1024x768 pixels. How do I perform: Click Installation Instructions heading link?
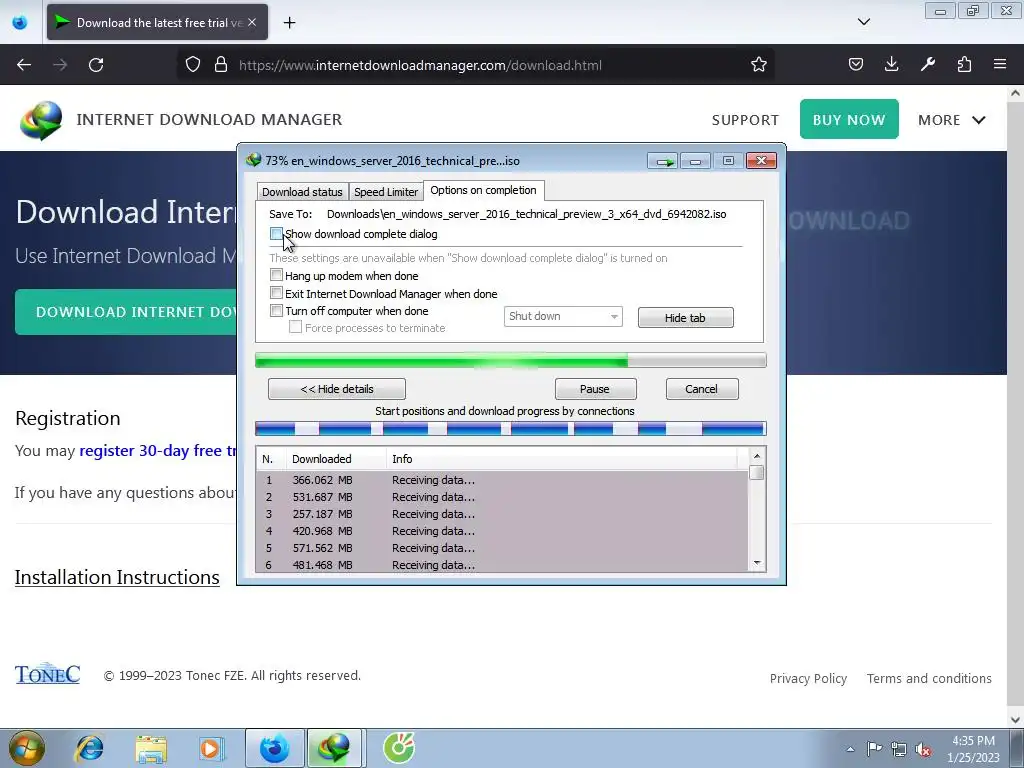[x=117, y=577]
